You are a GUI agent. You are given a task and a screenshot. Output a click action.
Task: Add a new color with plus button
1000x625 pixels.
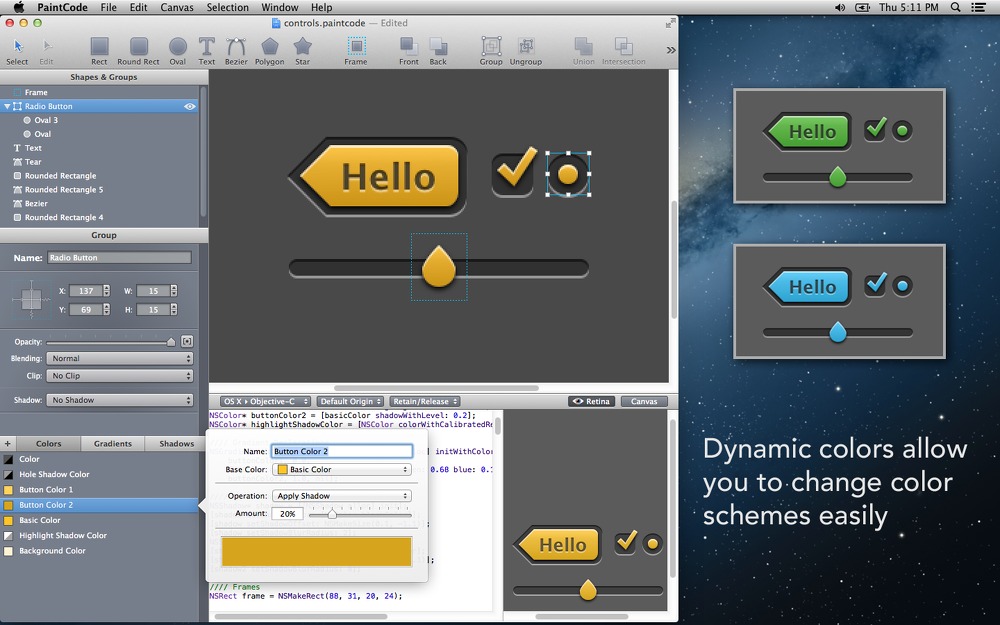point(8,443)
